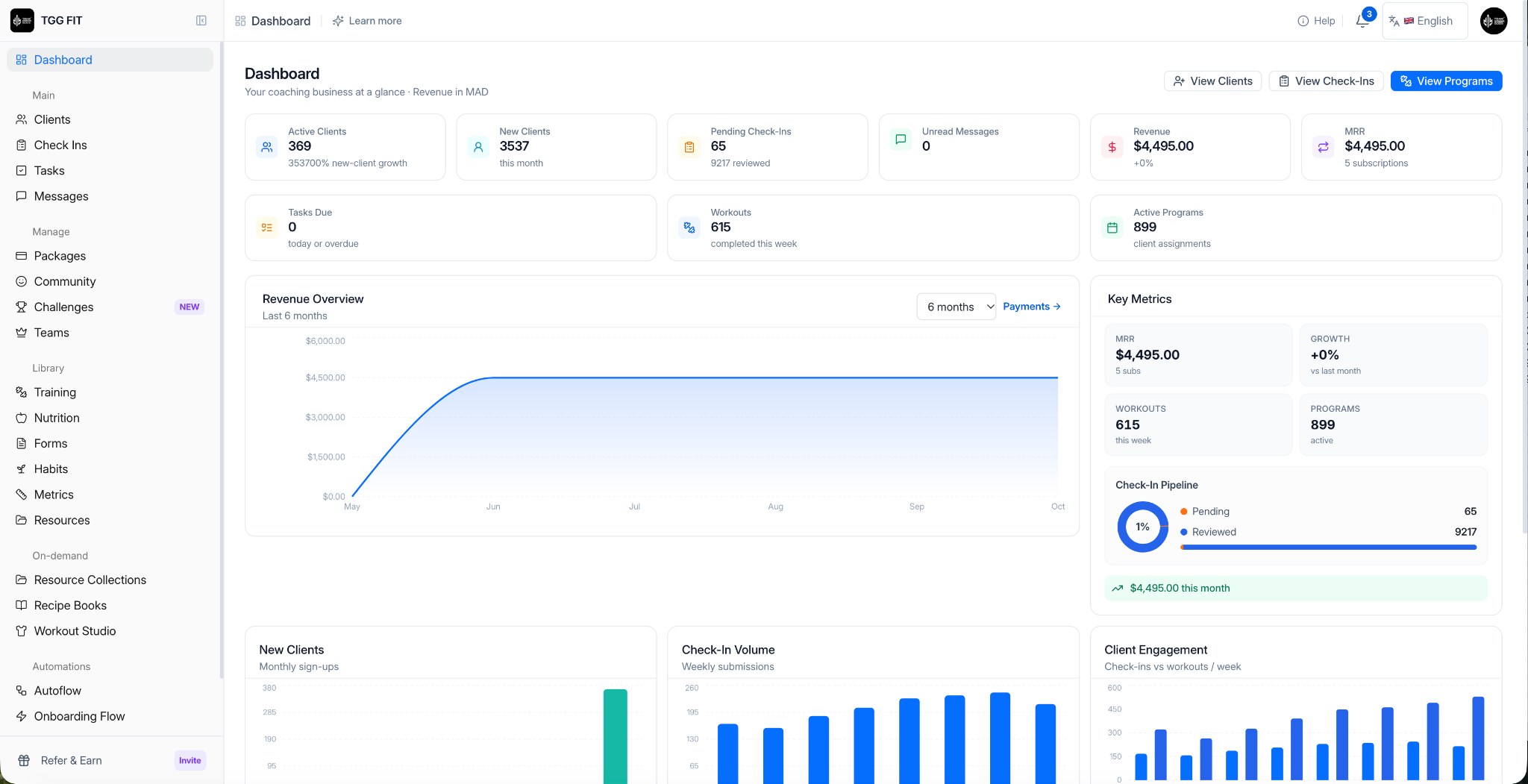This screenshot has width=1528, height=784.
Task: Click the Tasks Due list icon
Action: 267,228
